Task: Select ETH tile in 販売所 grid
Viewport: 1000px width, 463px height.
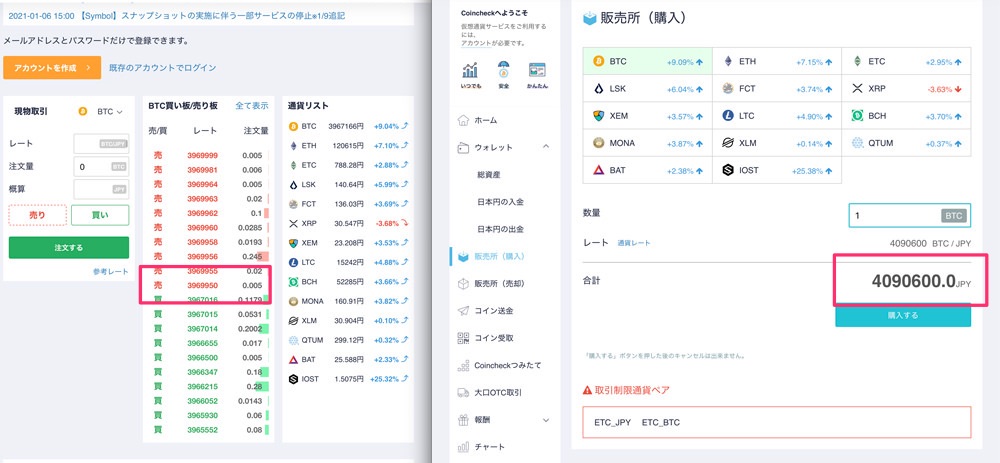Action: click(777, 62)
